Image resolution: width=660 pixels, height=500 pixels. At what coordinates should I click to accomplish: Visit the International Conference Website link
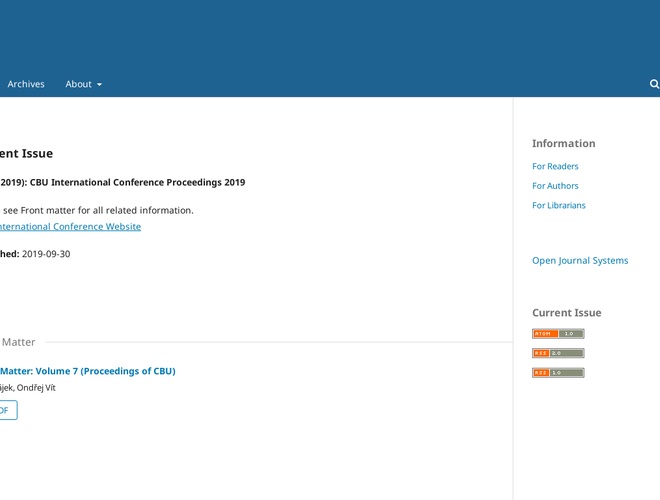click(70, 227)
